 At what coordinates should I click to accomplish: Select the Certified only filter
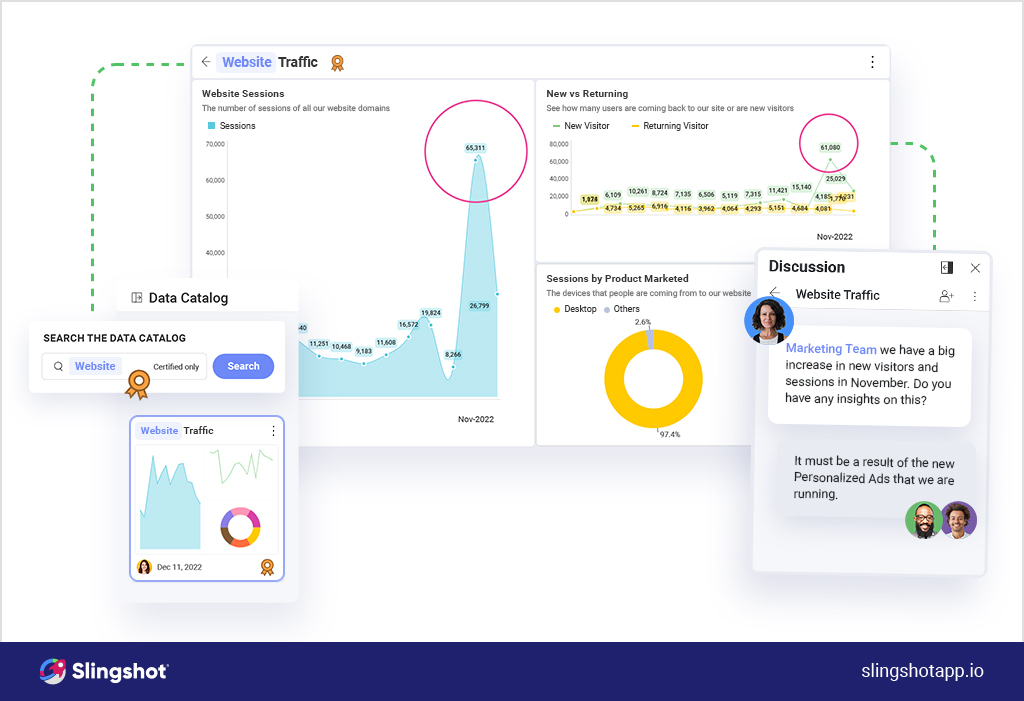[x=176, y=367]
